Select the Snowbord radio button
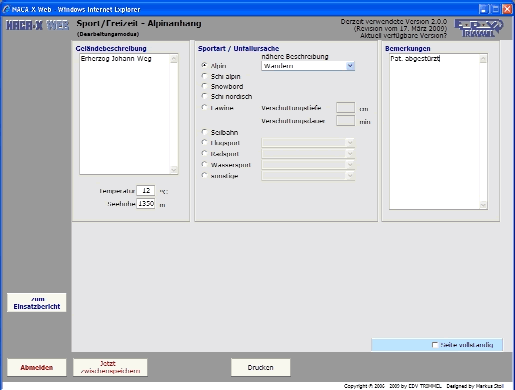Image resolution: width=515 pixels, height=390 pixels. coord(205,86)
